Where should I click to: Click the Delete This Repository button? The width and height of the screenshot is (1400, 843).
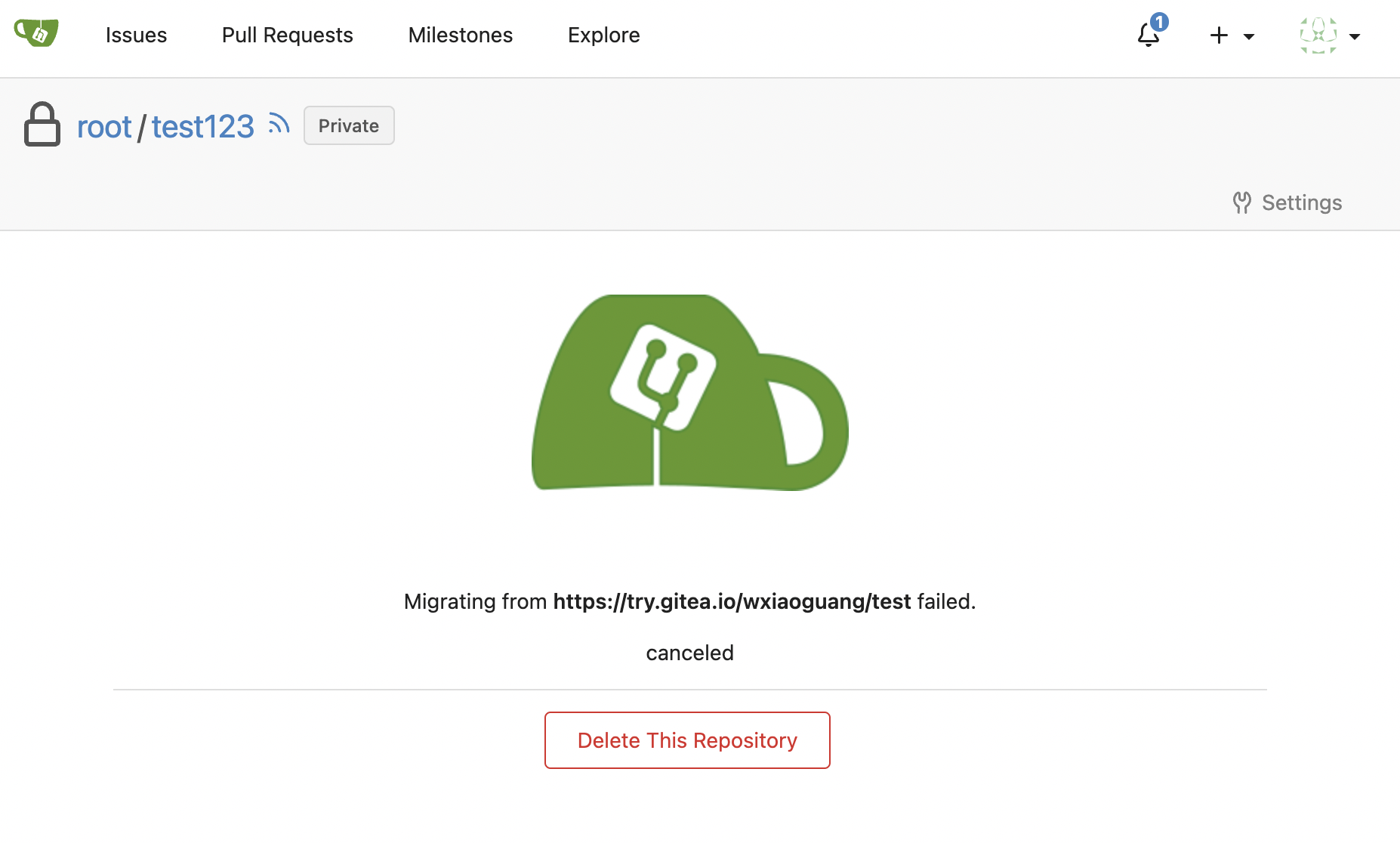pos(687,740)
